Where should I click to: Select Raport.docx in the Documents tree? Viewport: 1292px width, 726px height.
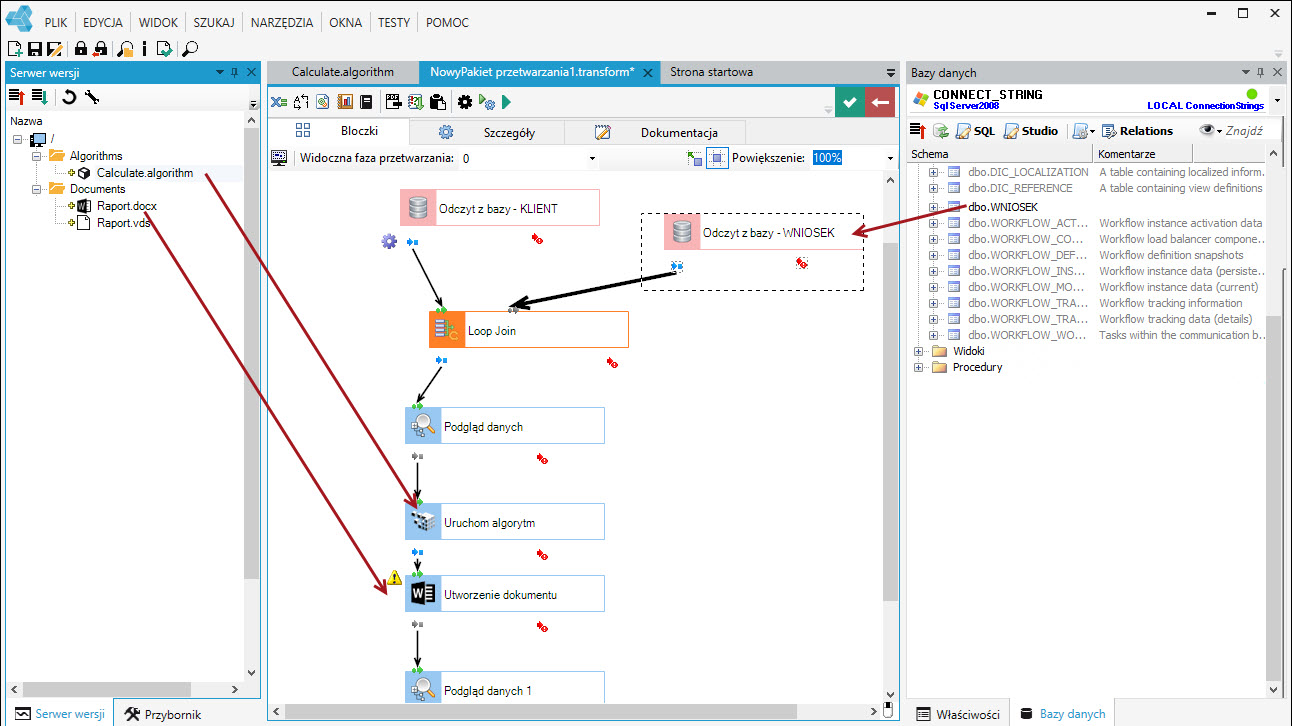point(127,206)
